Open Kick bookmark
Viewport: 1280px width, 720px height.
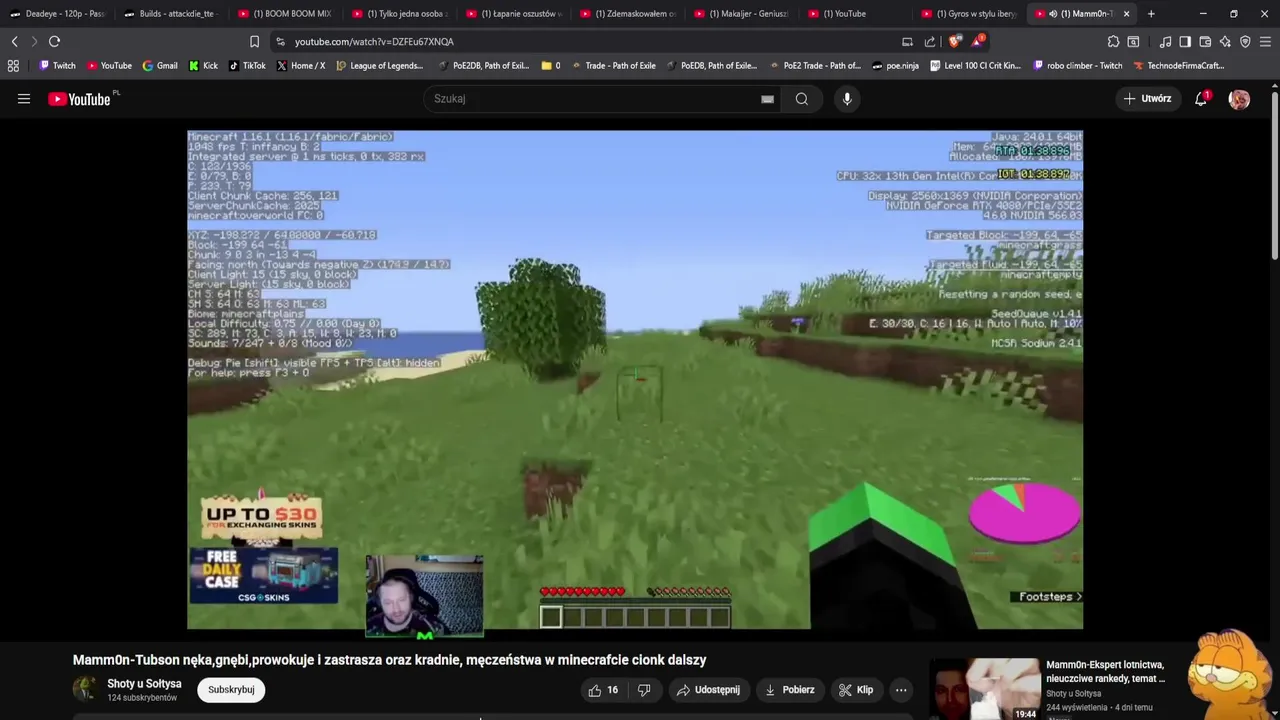coord(203,65)
